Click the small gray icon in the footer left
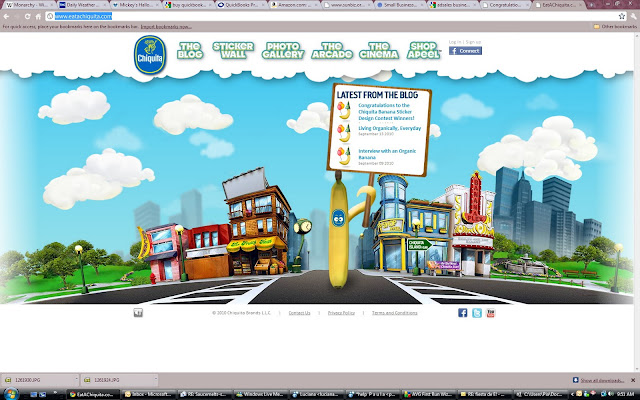 pyautogui.click(x=138, y=313)
